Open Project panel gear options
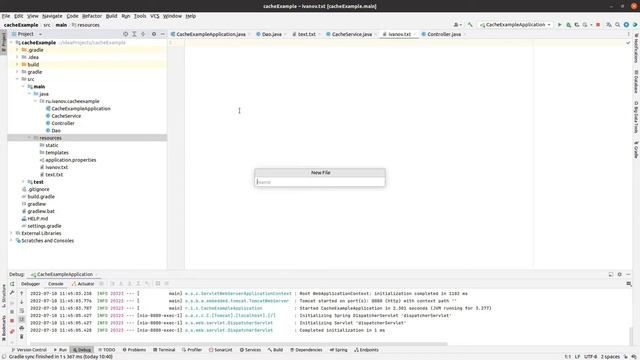The width and height of the screenshot is (640, 360). click(x=154, y=34)
